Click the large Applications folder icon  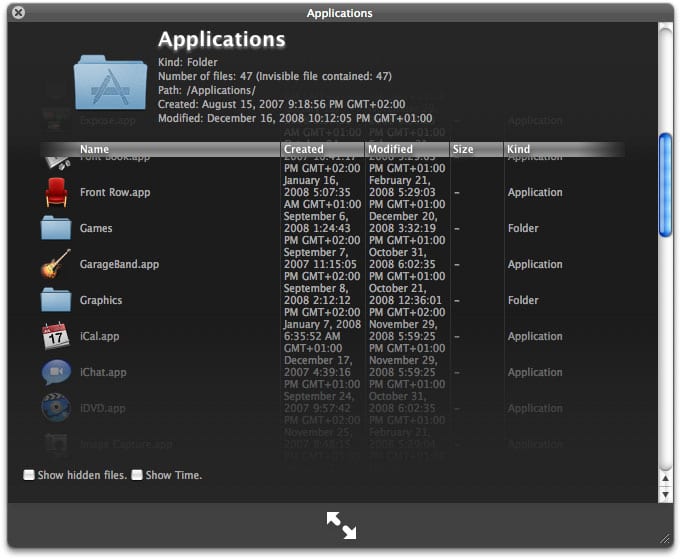110,83
